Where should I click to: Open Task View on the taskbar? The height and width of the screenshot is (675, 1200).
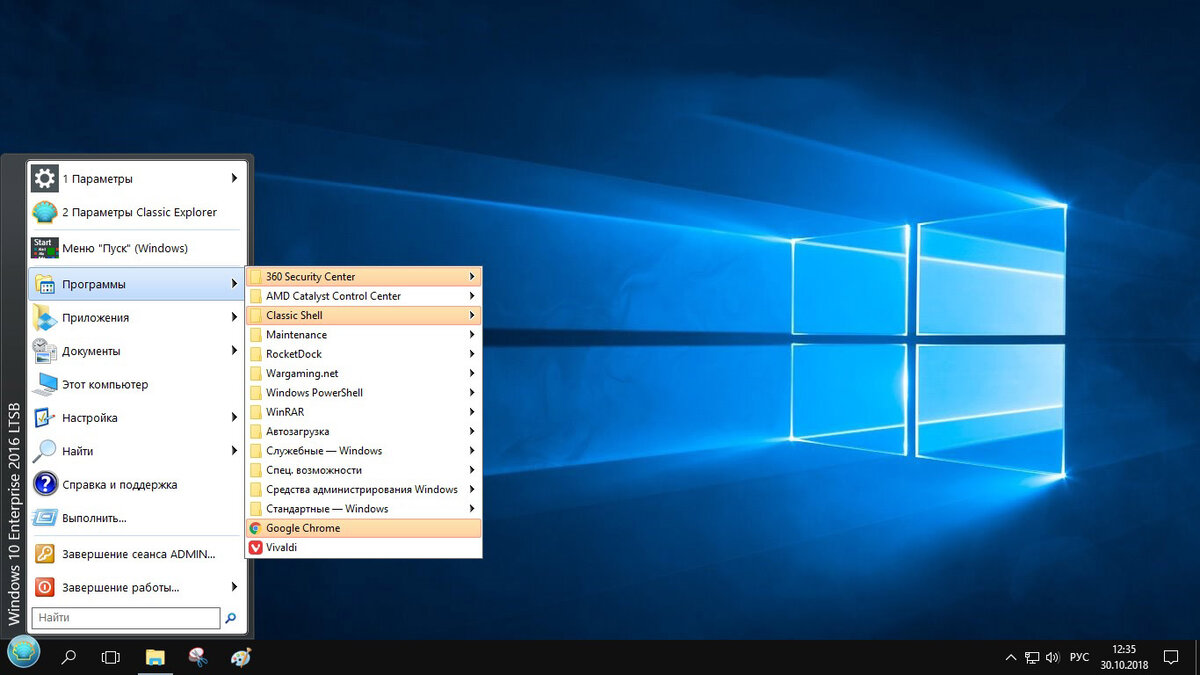tap(111, 657)
